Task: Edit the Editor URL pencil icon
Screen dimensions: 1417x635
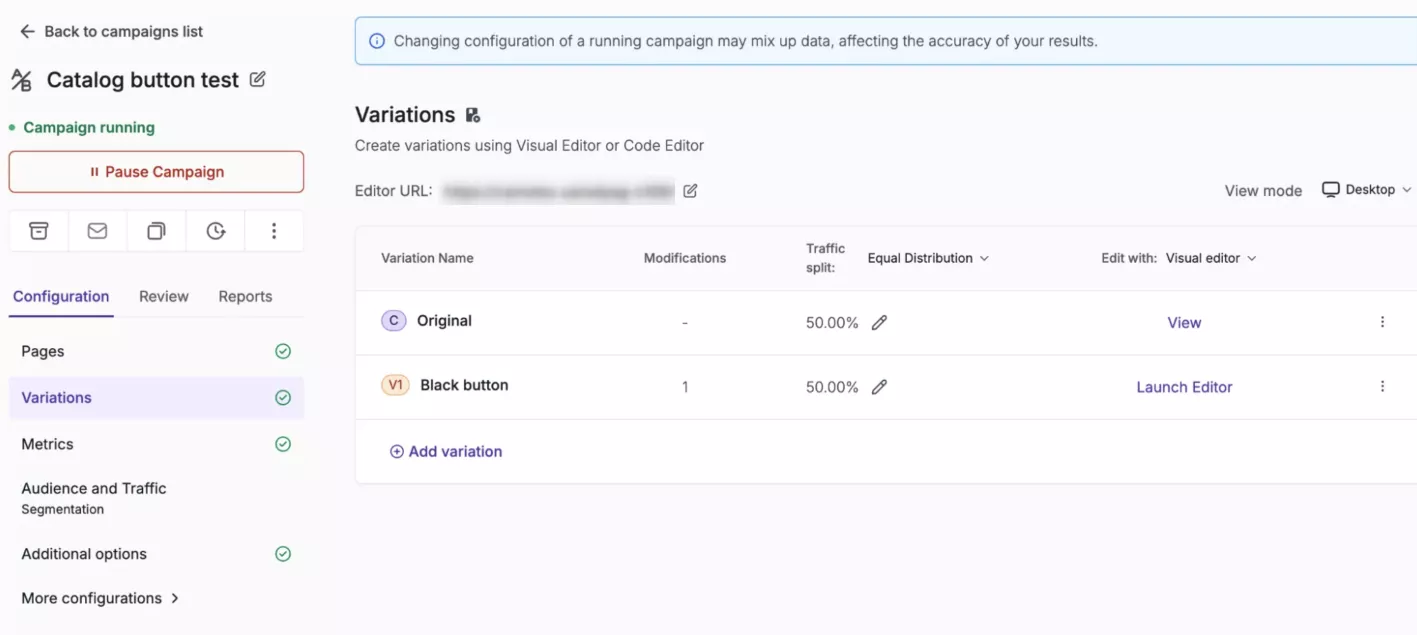Action: coord(690,191)
